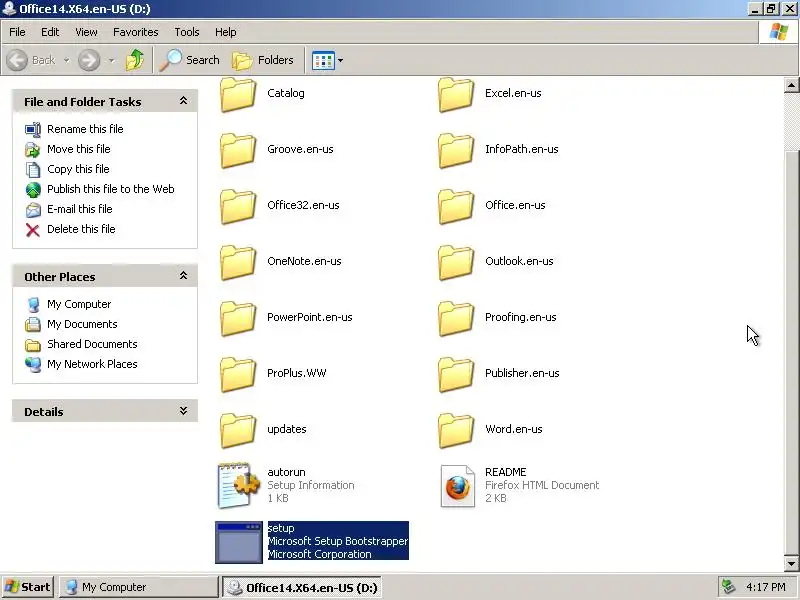Screen dimensions: 800x600
Task: Select the InfoPath.en-us folder icon
Action: point(456,151)
